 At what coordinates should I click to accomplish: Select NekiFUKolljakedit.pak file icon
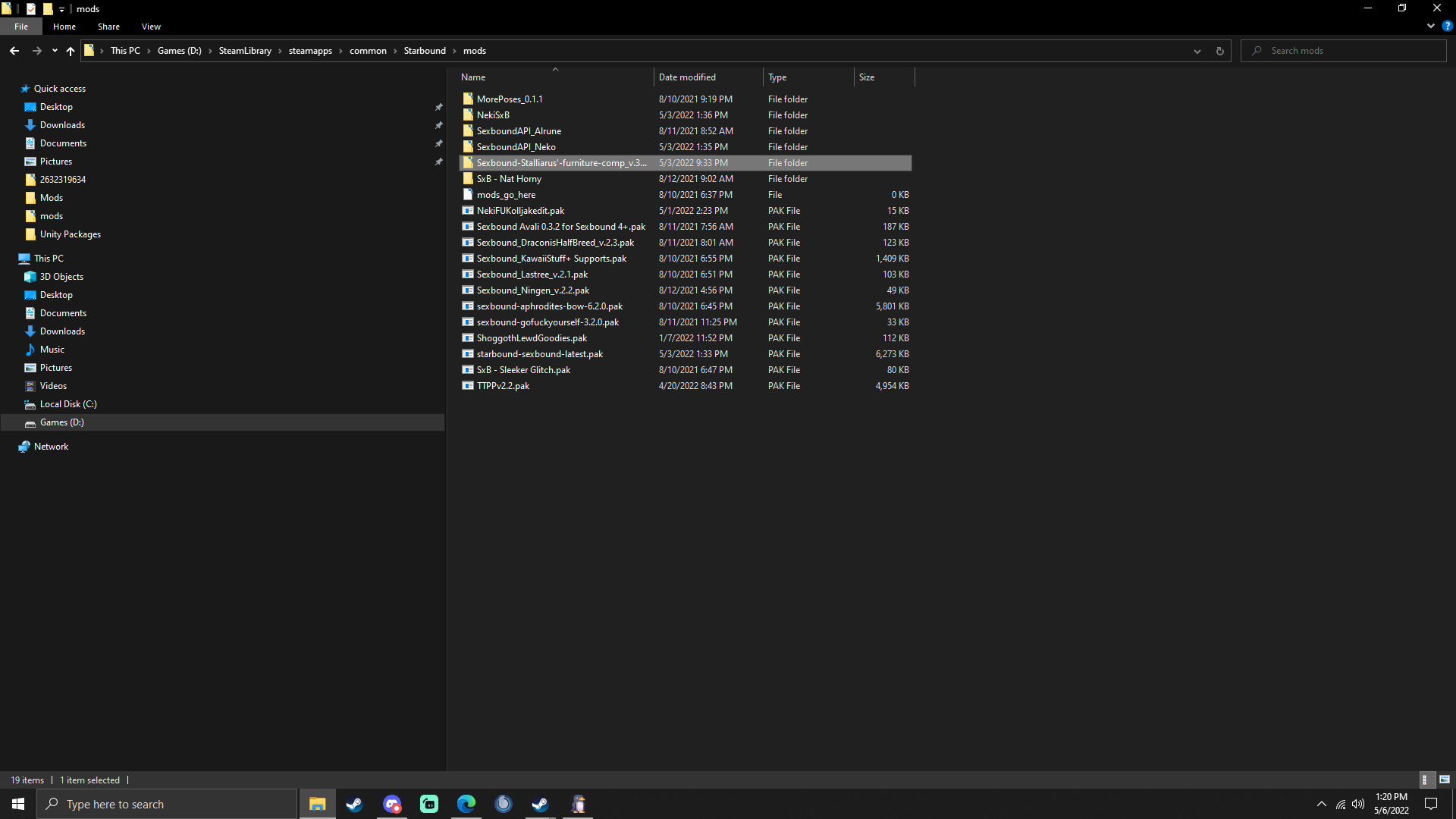[x=468, y=210]
